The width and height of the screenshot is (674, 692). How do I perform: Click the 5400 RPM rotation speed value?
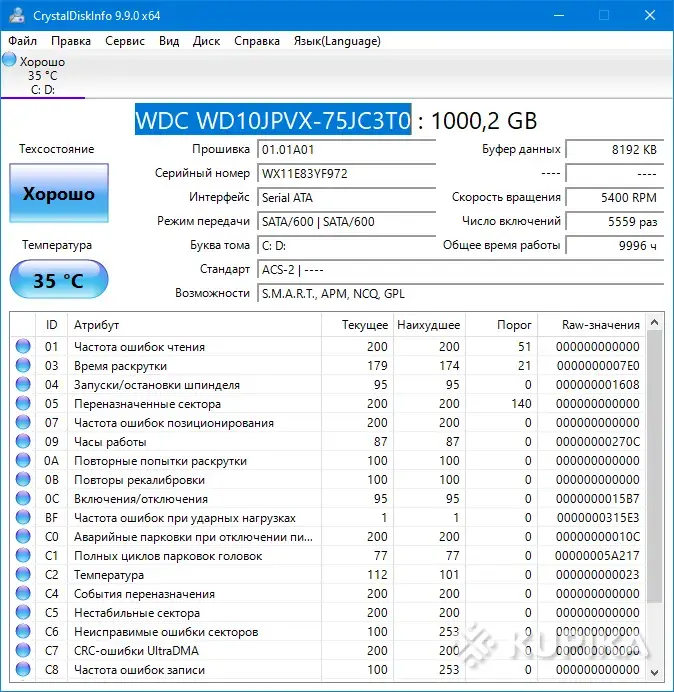click(x=614, y=197)
